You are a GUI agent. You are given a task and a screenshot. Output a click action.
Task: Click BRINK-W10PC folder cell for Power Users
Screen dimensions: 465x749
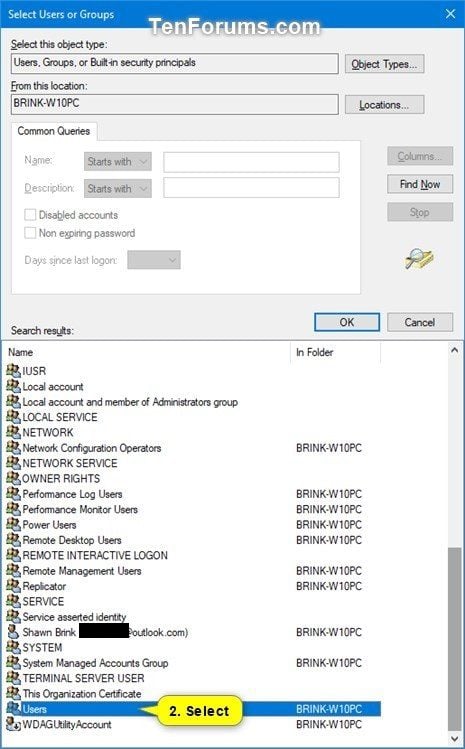329,524
